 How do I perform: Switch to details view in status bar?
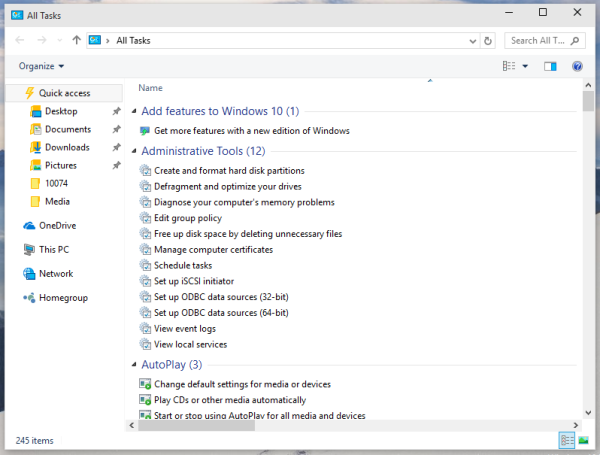point(566,440)
